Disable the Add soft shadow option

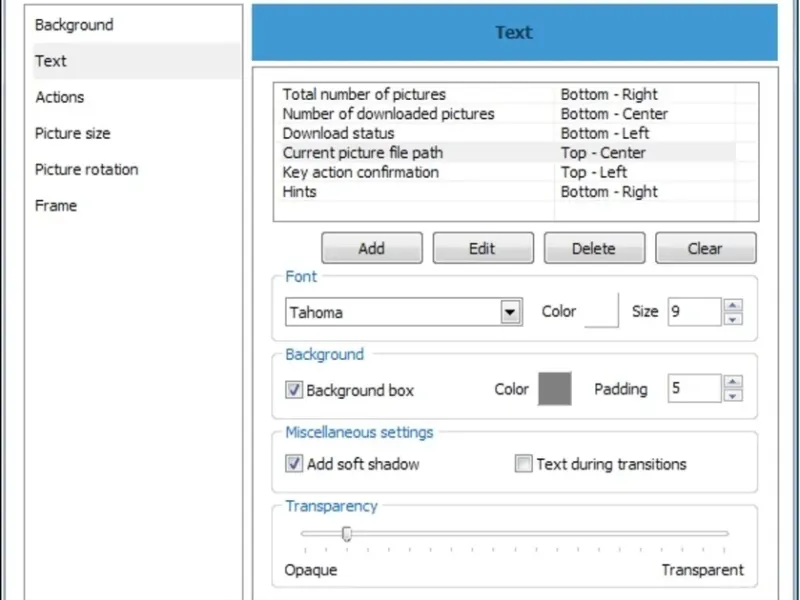[x=294, y=464]
